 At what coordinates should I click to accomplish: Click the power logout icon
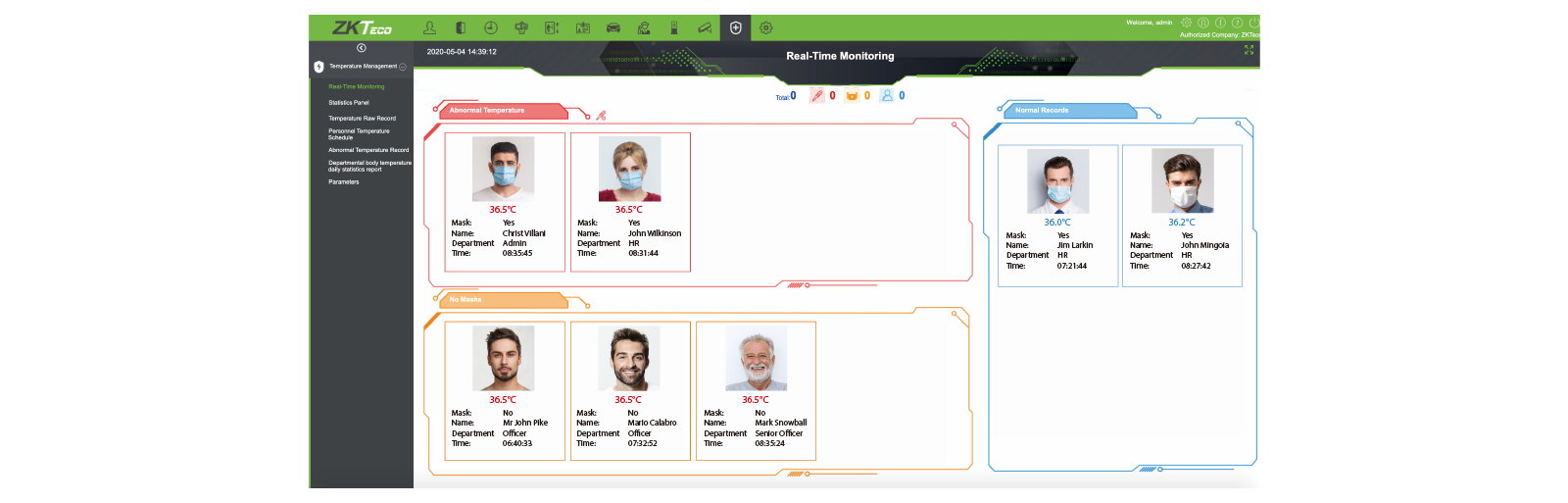pos(1253,22)
